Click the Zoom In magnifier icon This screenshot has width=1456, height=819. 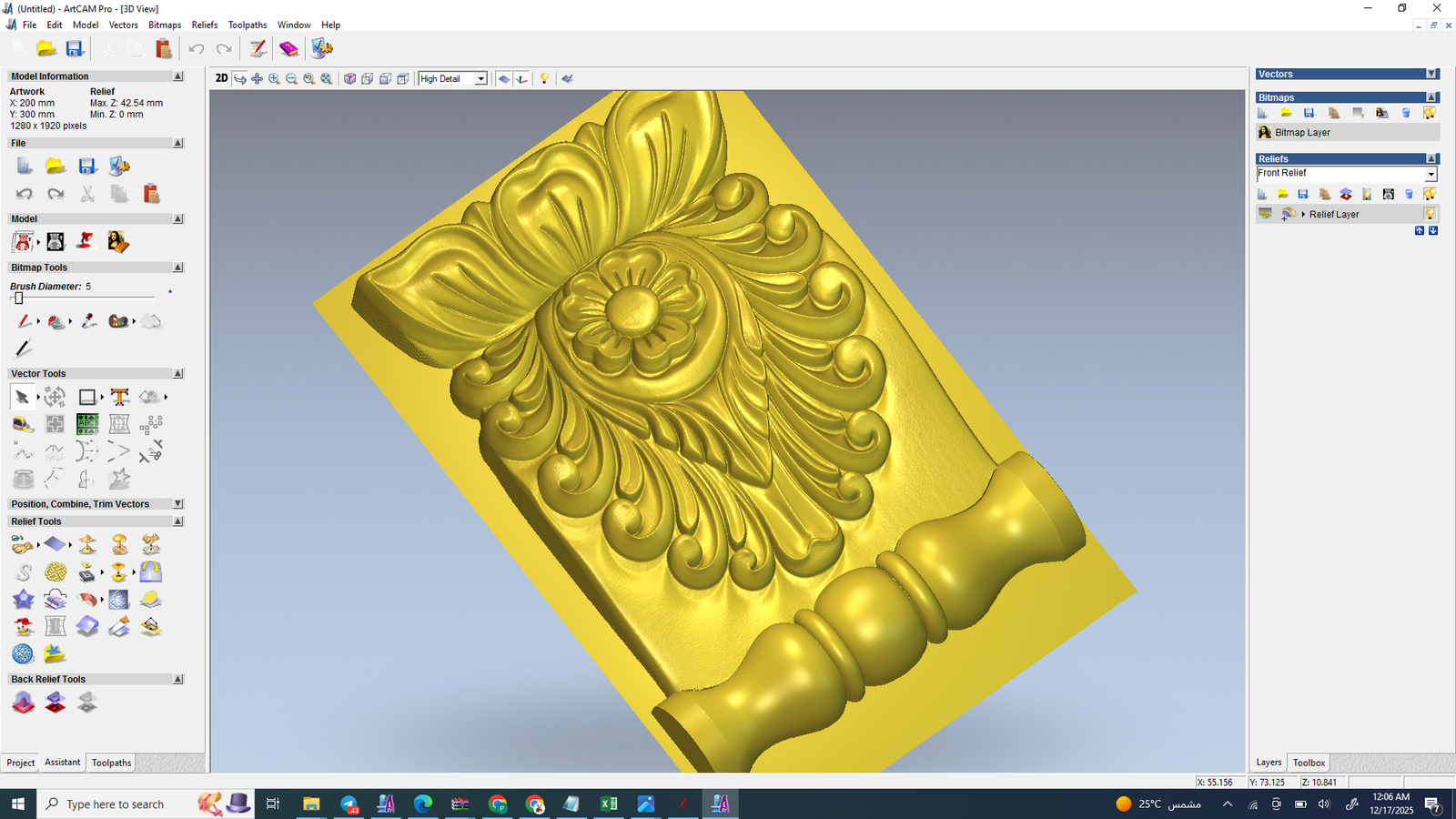(274, 79)
